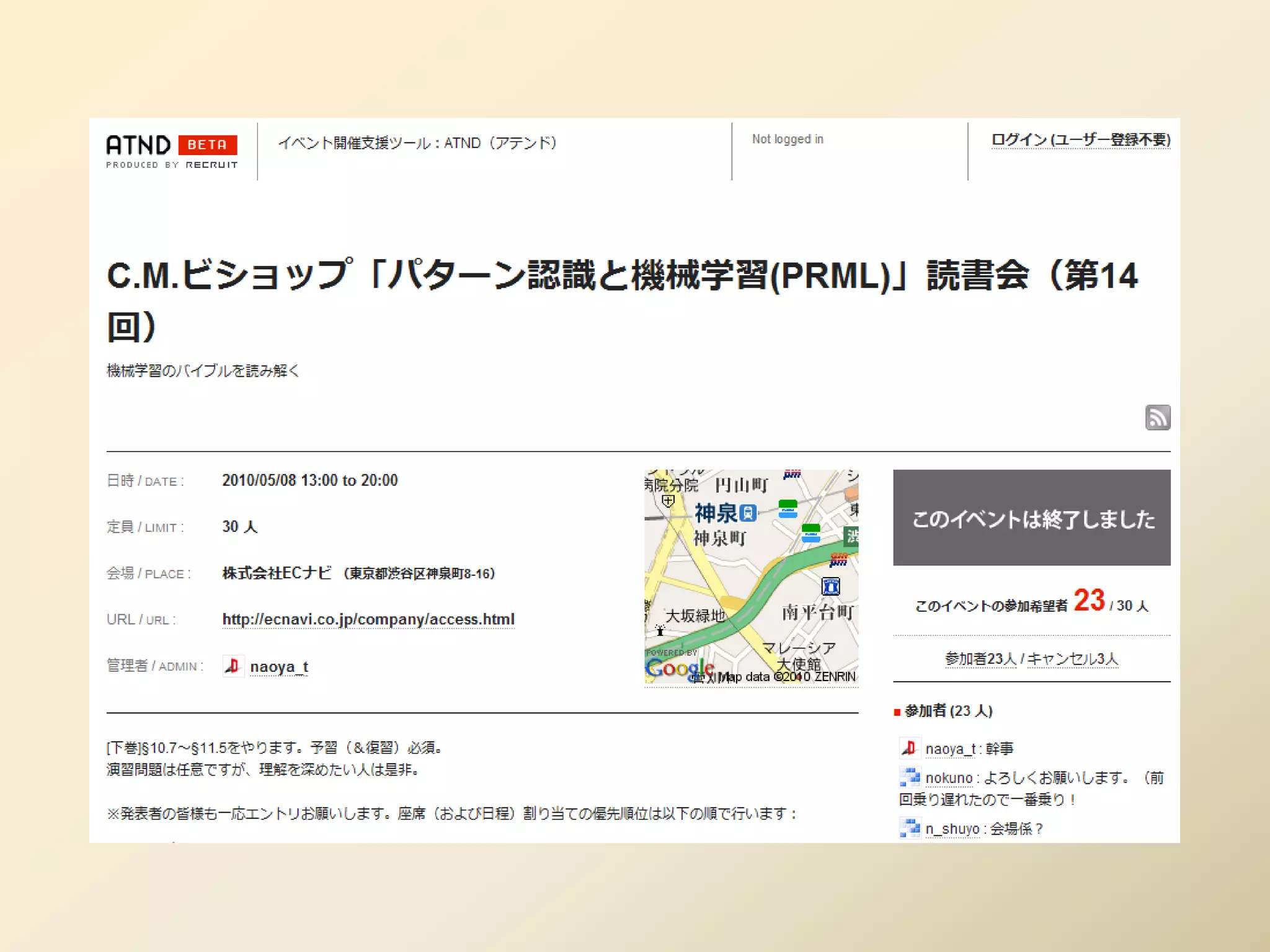Click naoya_t admin avatar icon

tap(233, 666)
